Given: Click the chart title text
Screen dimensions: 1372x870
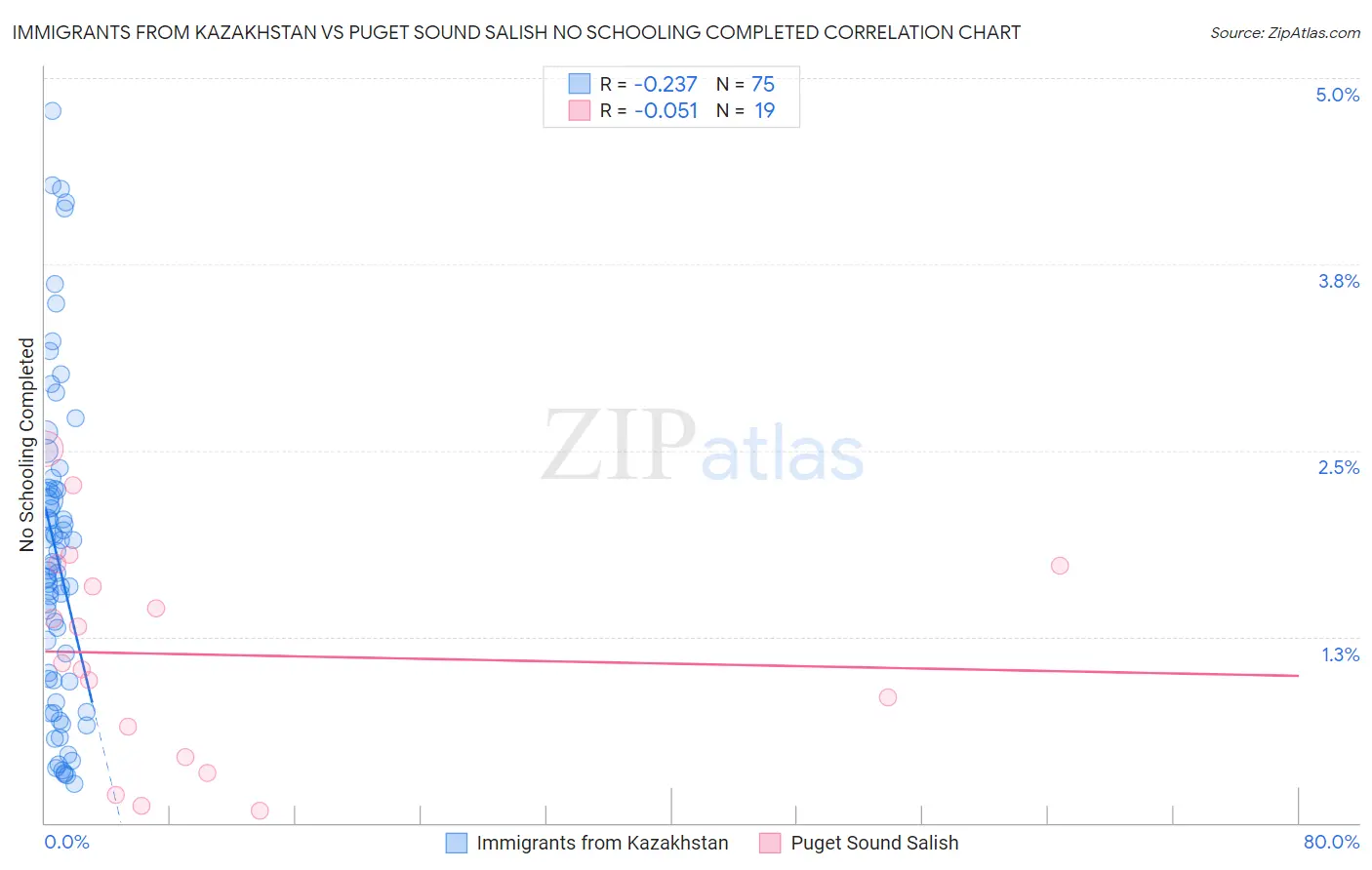Looking at the screenshot, I should coord(516,32).
